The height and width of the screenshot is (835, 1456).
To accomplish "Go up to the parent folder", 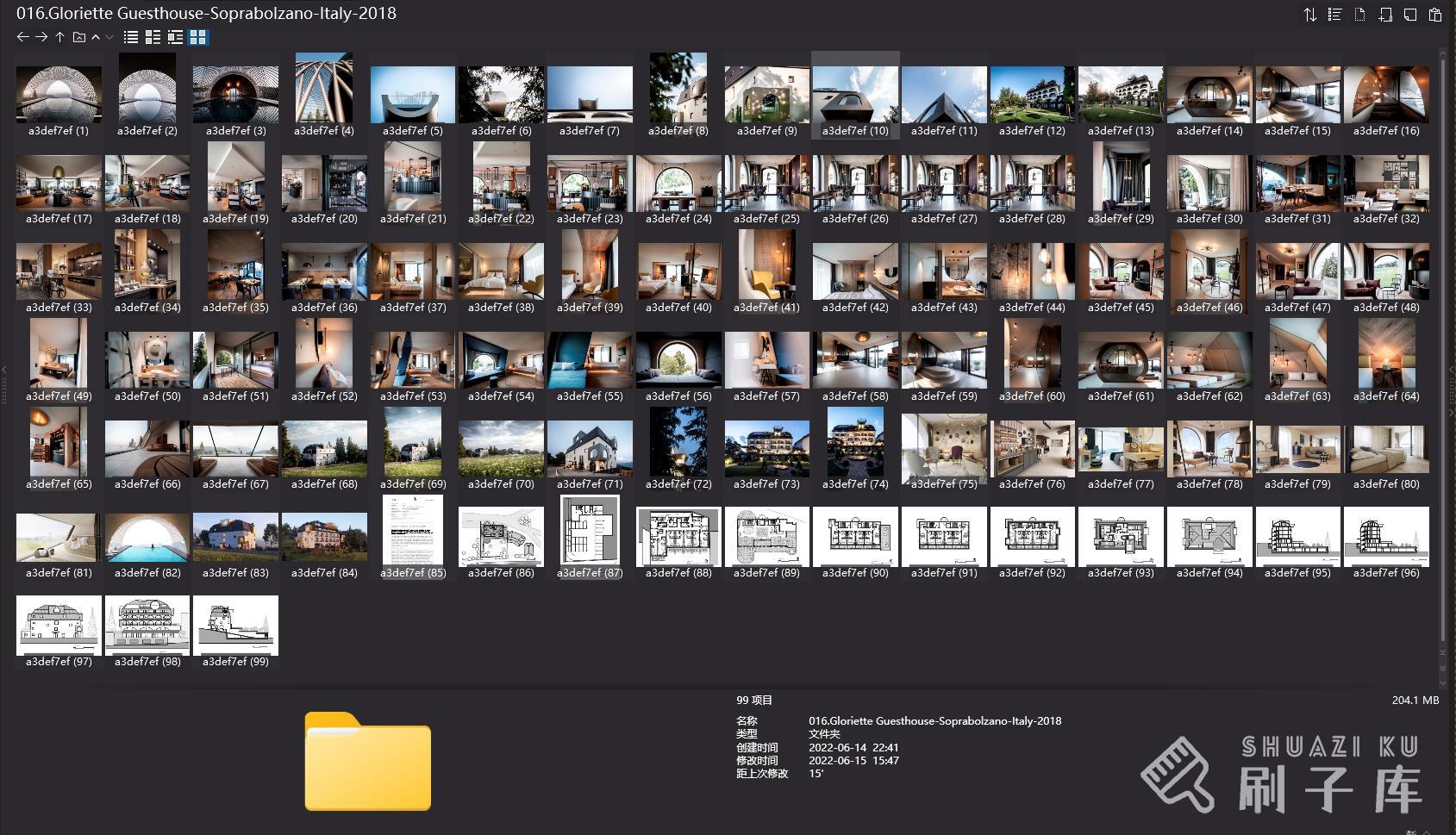I will coord(60,37).
